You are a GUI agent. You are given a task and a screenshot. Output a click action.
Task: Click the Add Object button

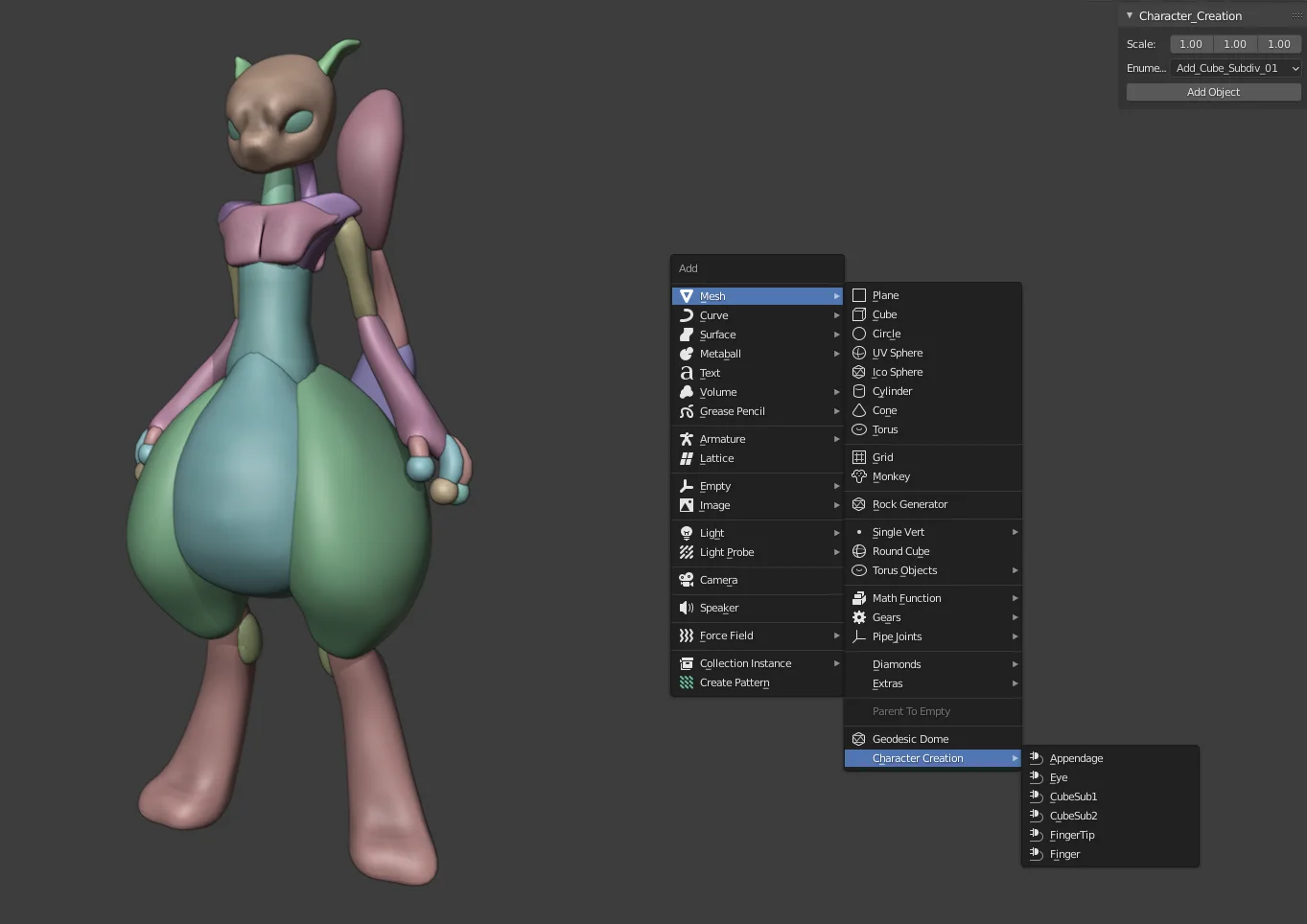(x=1212, y=91)
